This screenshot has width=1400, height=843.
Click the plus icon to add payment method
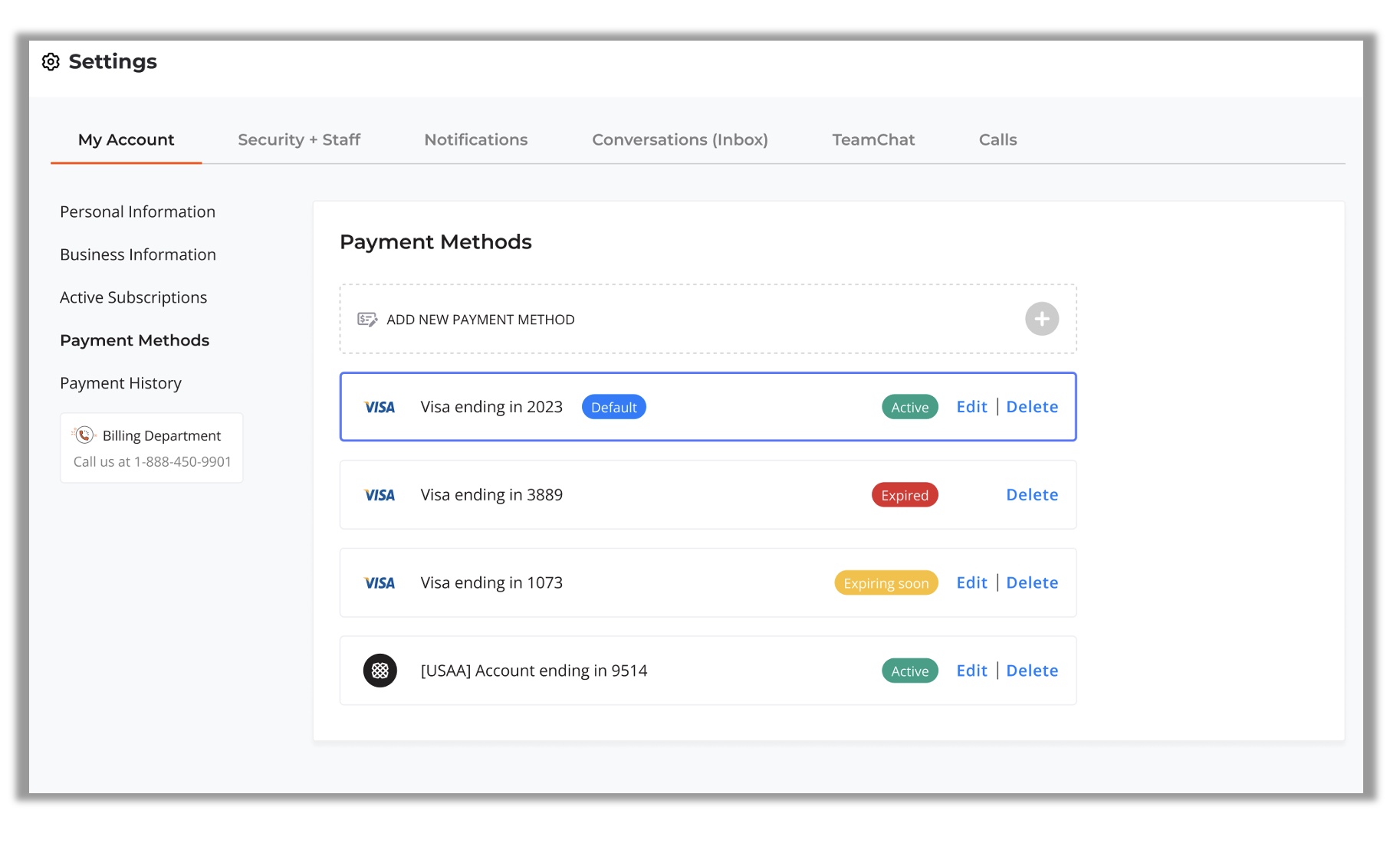tap(1042, 319)
